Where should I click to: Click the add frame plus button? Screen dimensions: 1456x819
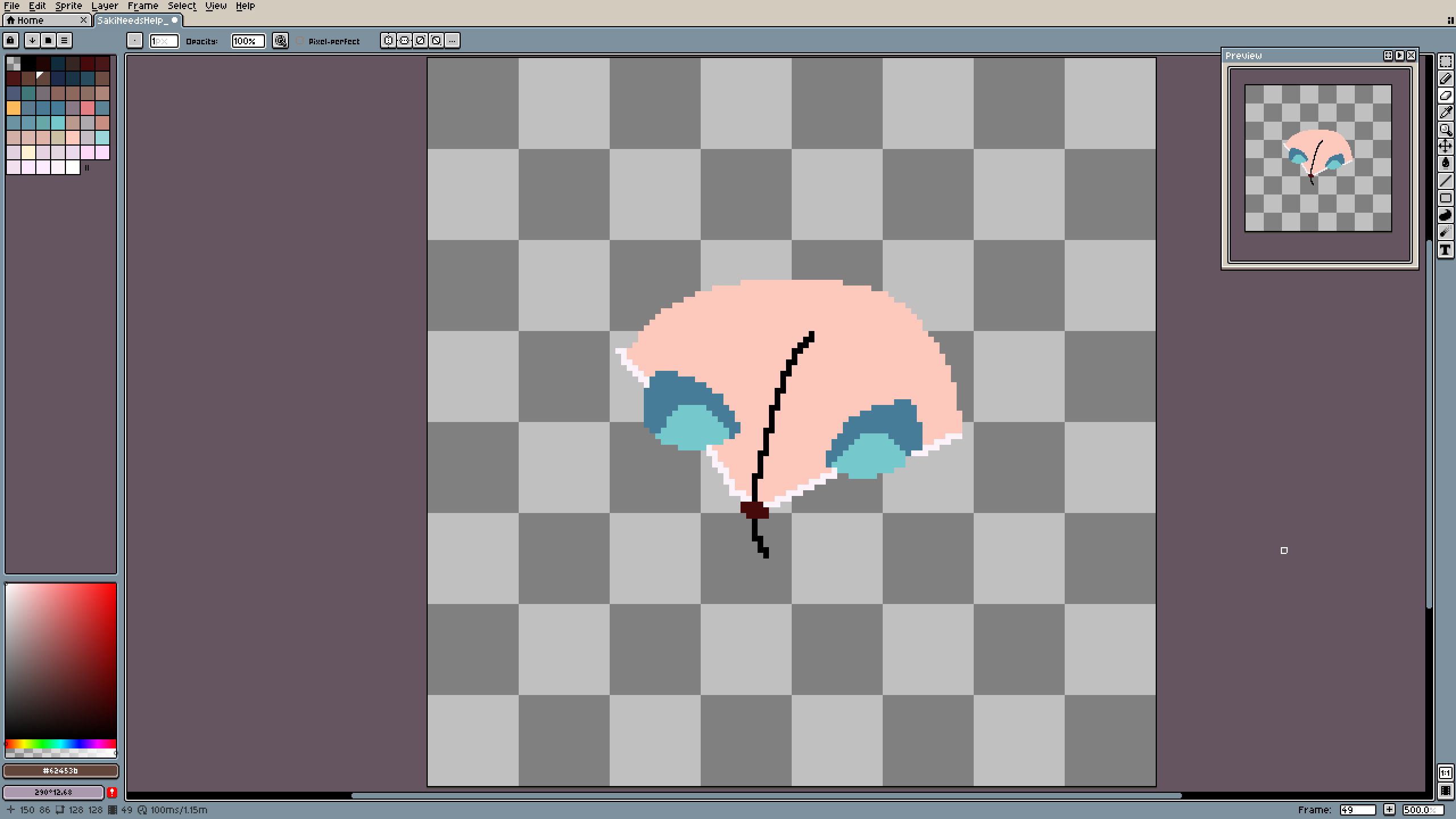point(1389,809)
